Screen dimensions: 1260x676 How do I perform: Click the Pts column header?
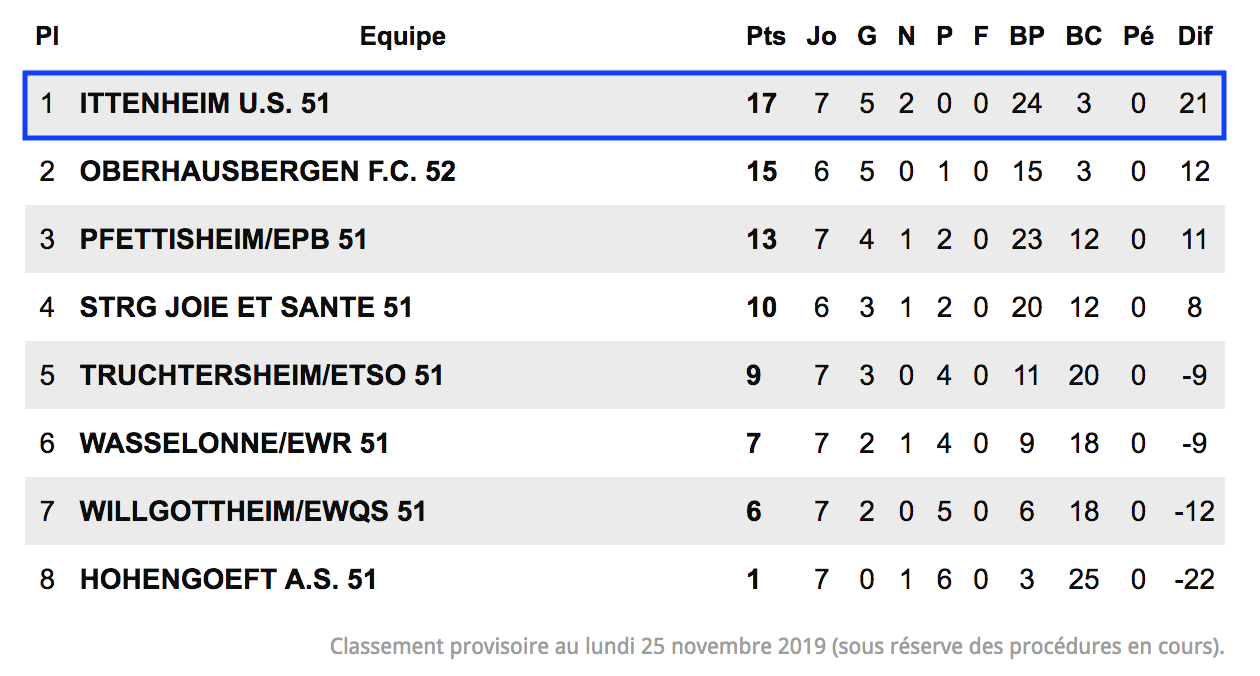(766, 37)
